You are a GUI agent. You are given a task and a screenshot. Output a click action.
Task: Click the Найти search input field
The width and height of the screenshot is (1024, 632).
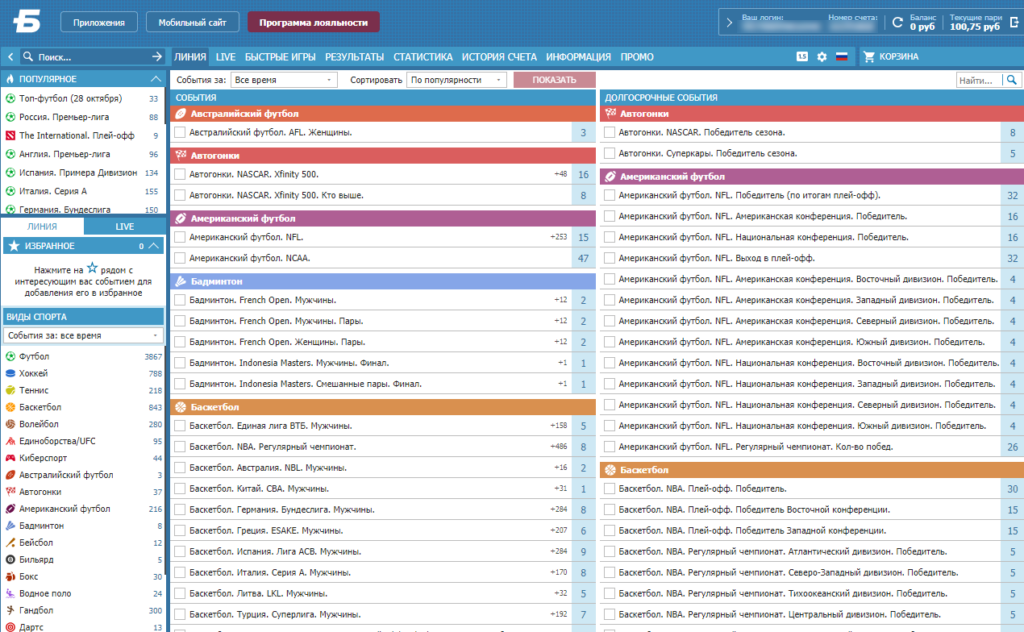(979, 80)
